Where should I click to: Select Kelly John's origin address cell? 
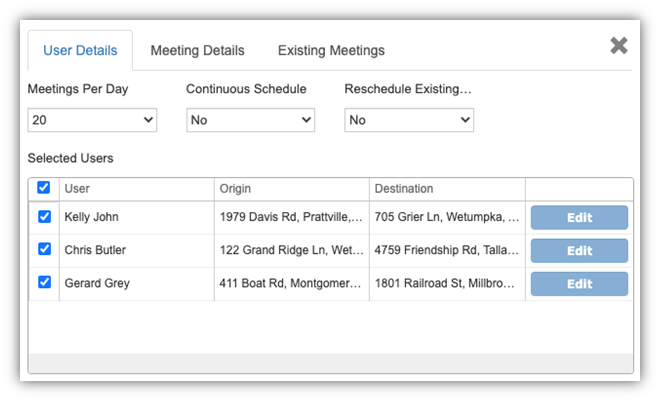tap(291, 217)
